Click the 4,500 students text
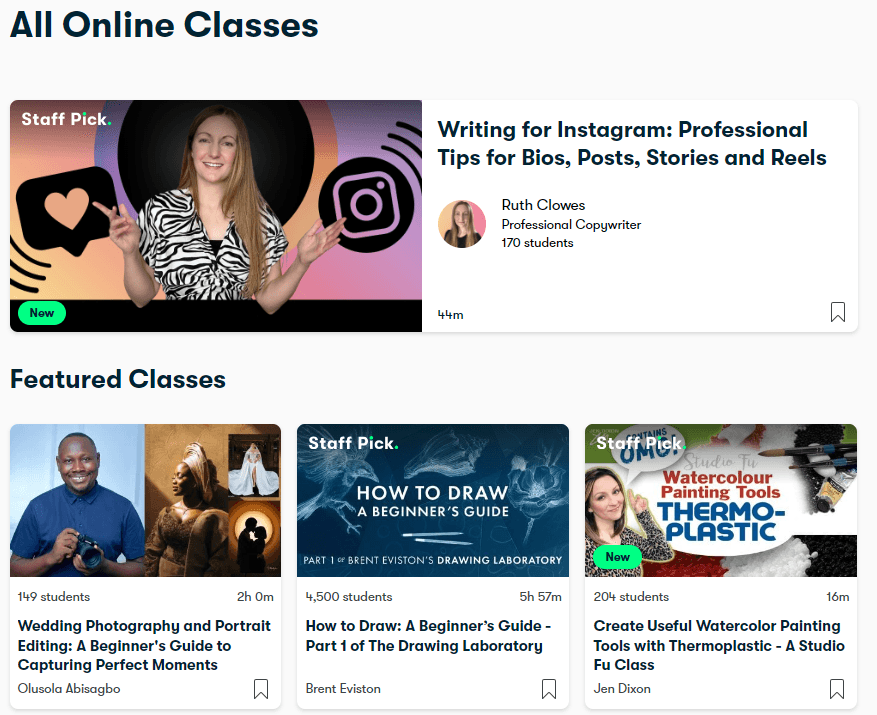 click(x=349, y=597)
